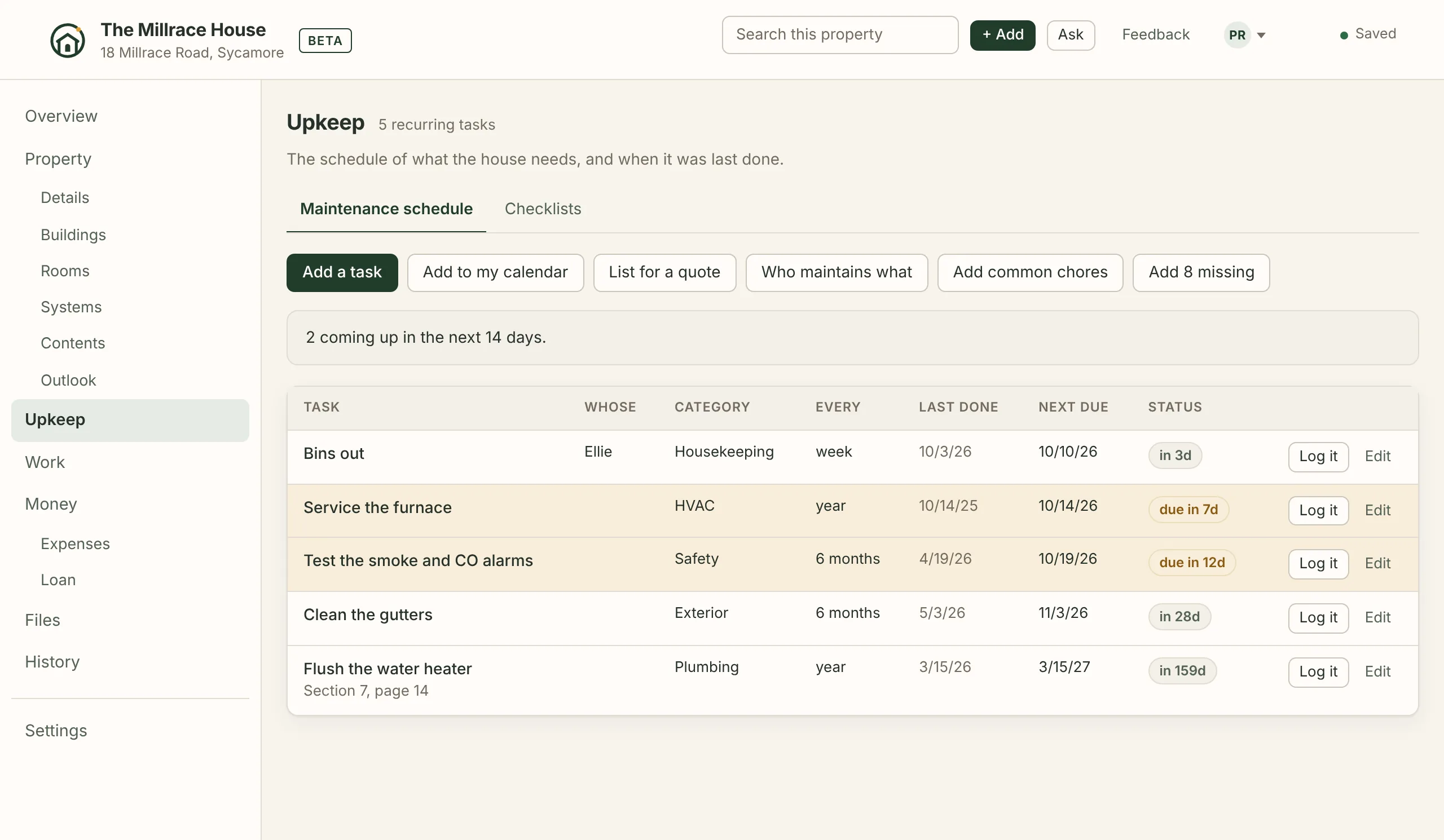Click the Add a task button
The height and width of the screenshot is (840, 1444).
[x=341, y=272]
